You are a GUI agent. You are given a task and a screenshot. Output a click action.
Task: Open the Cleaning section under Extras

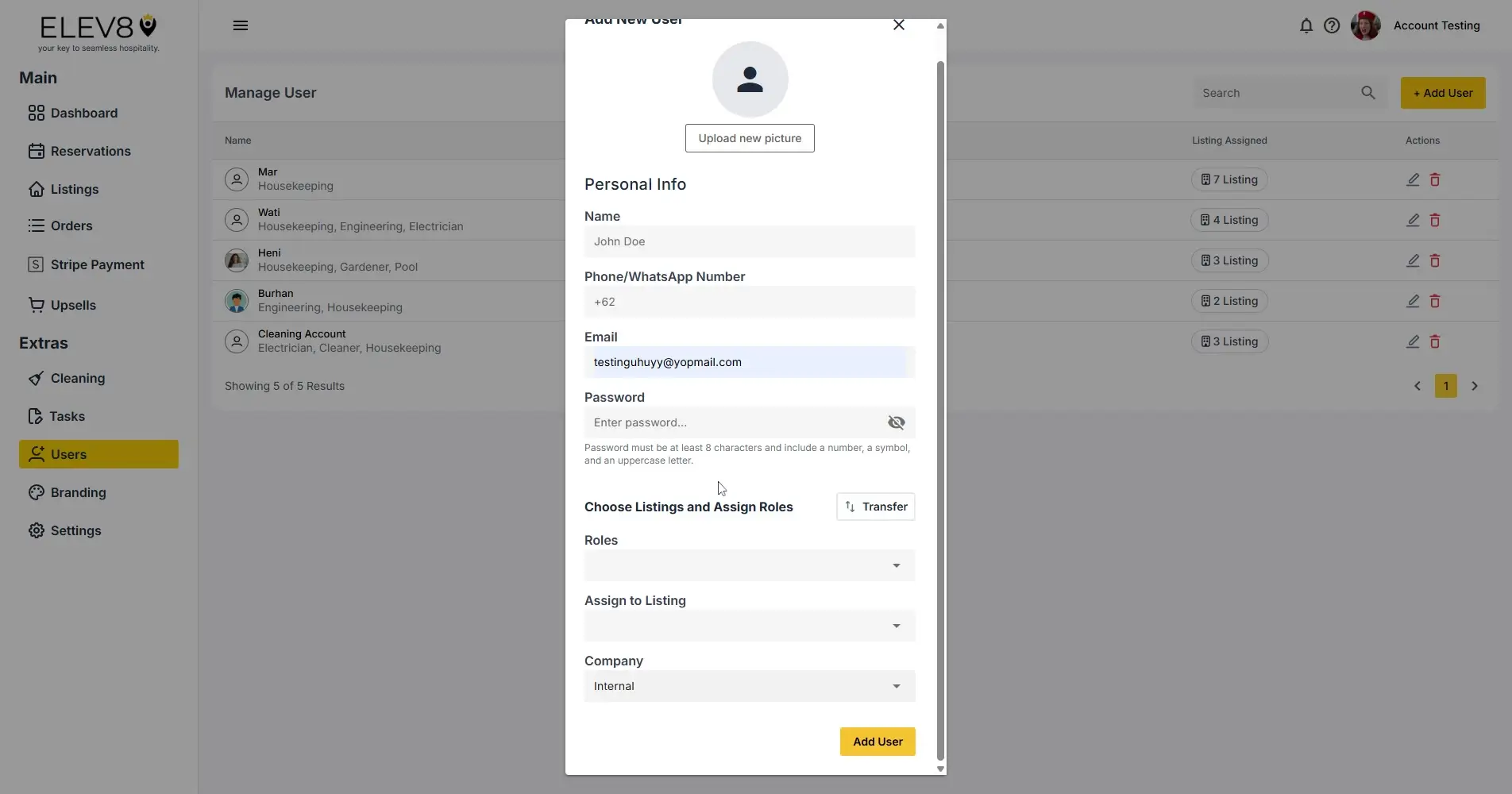[77, 378]
